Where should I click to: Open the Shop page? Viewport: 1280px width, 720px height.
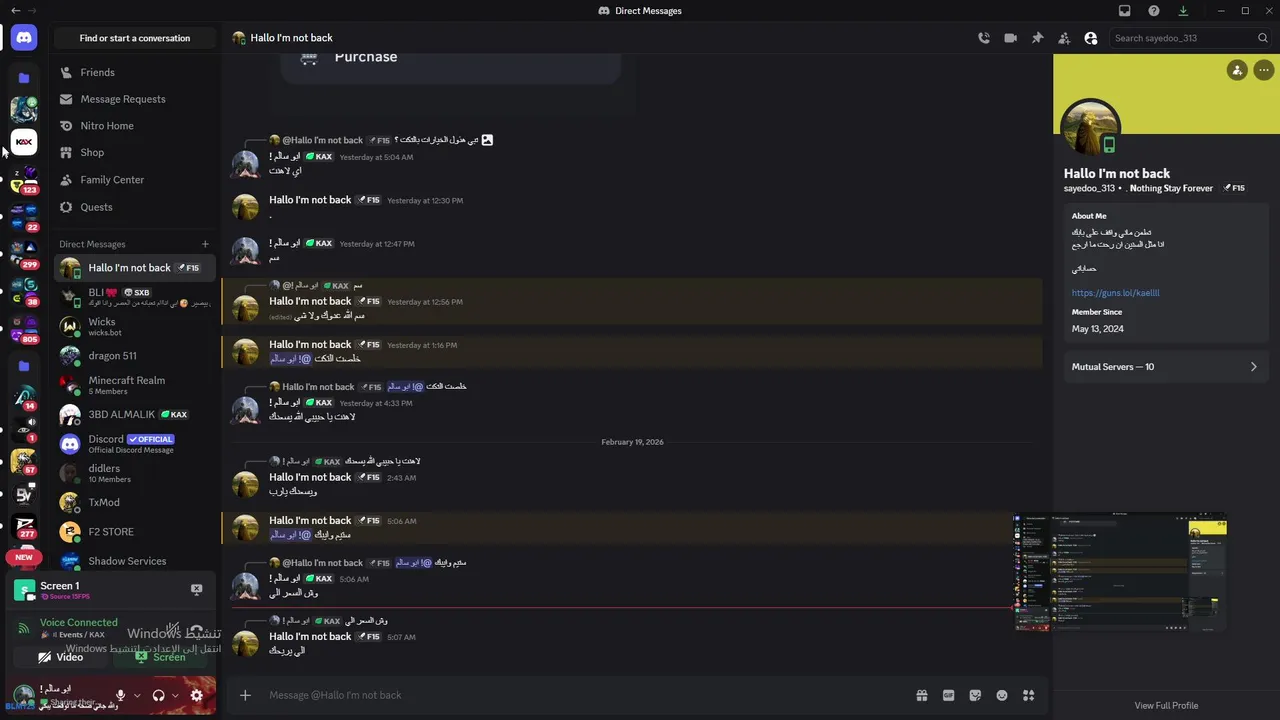134,152
